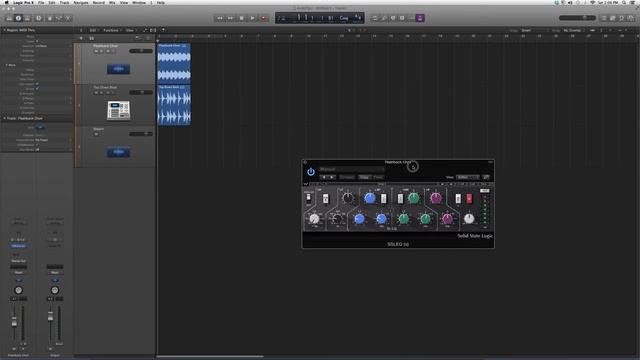Toggle the purple Metronome button

click(x=420, y=18)
